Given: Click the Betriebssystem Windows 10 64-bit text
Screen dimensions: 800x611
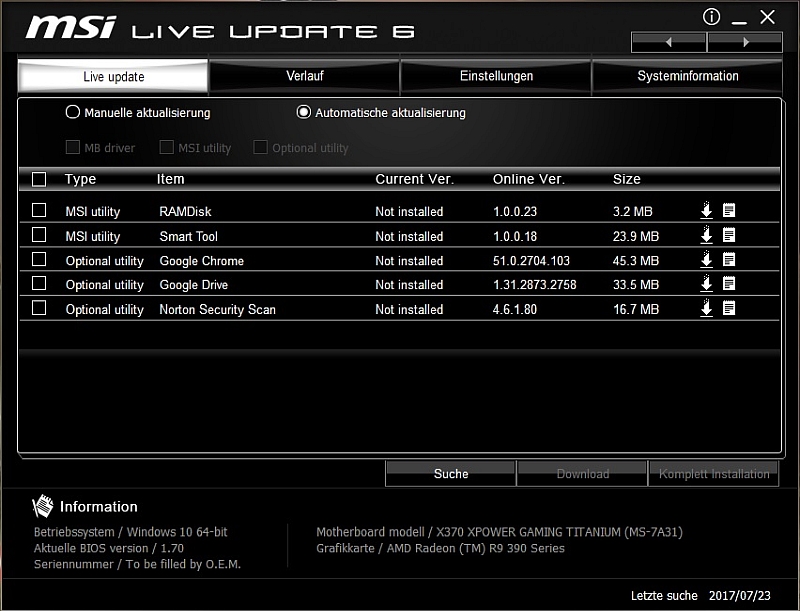Looking at the screenshot, I should coord(131,532).
